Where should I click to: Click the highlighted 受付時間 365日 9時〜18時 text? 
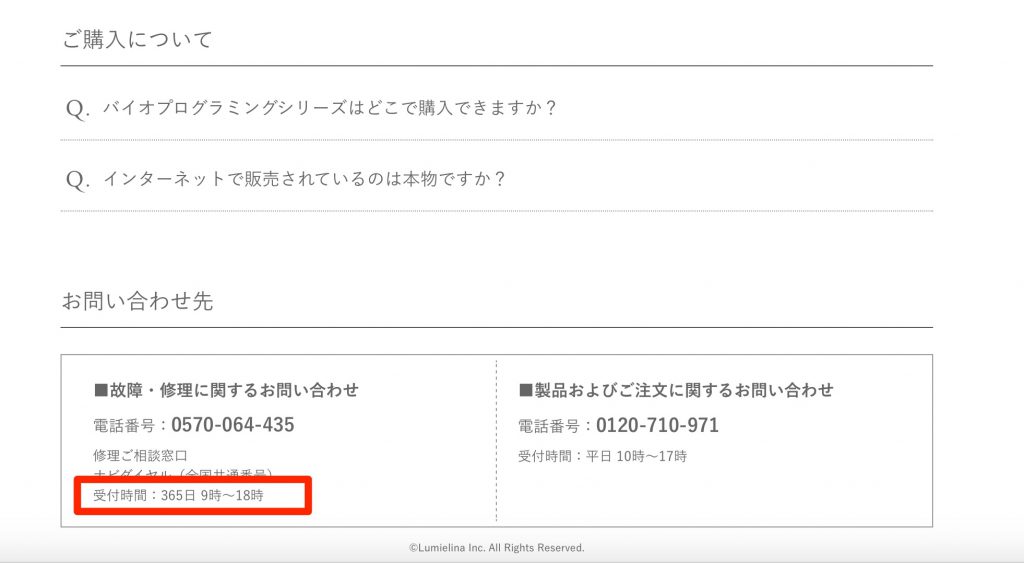click(x=179, y=495)
